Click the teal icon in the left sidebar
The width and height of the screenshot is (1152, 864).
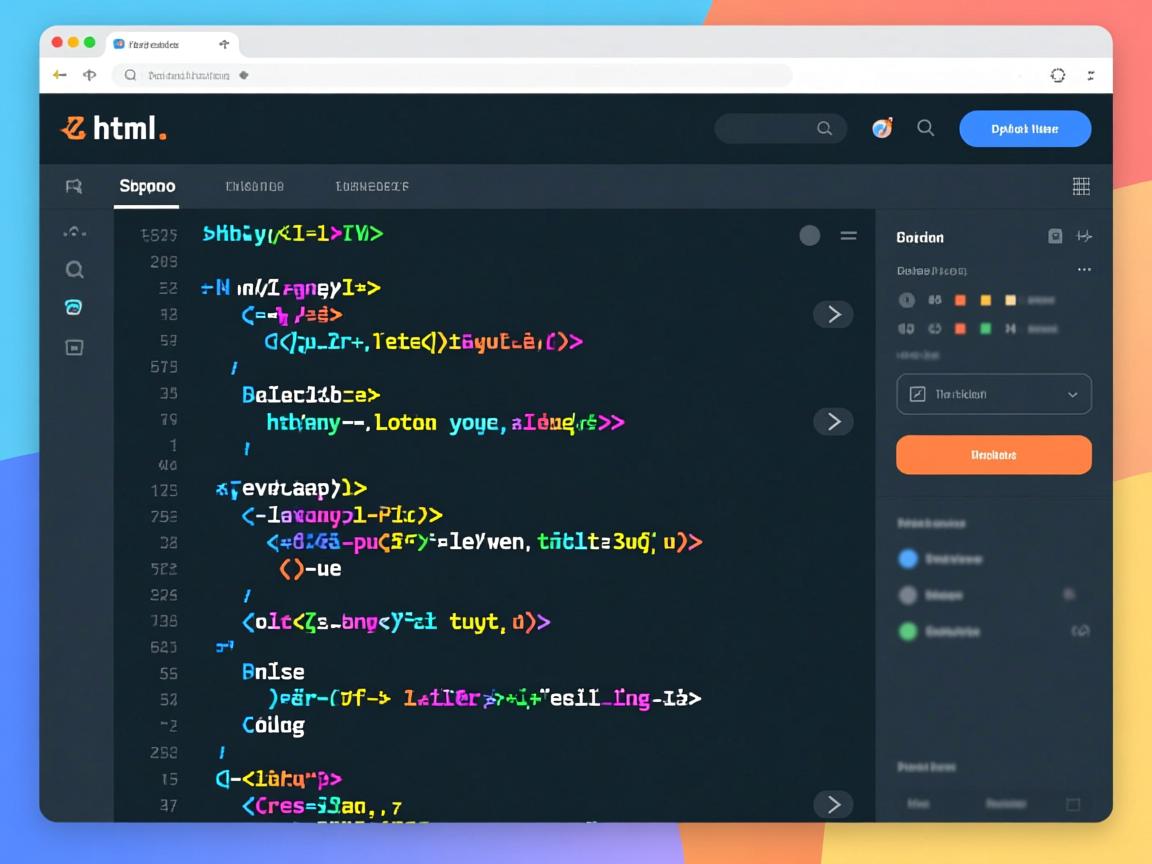(x=74, y=308)
